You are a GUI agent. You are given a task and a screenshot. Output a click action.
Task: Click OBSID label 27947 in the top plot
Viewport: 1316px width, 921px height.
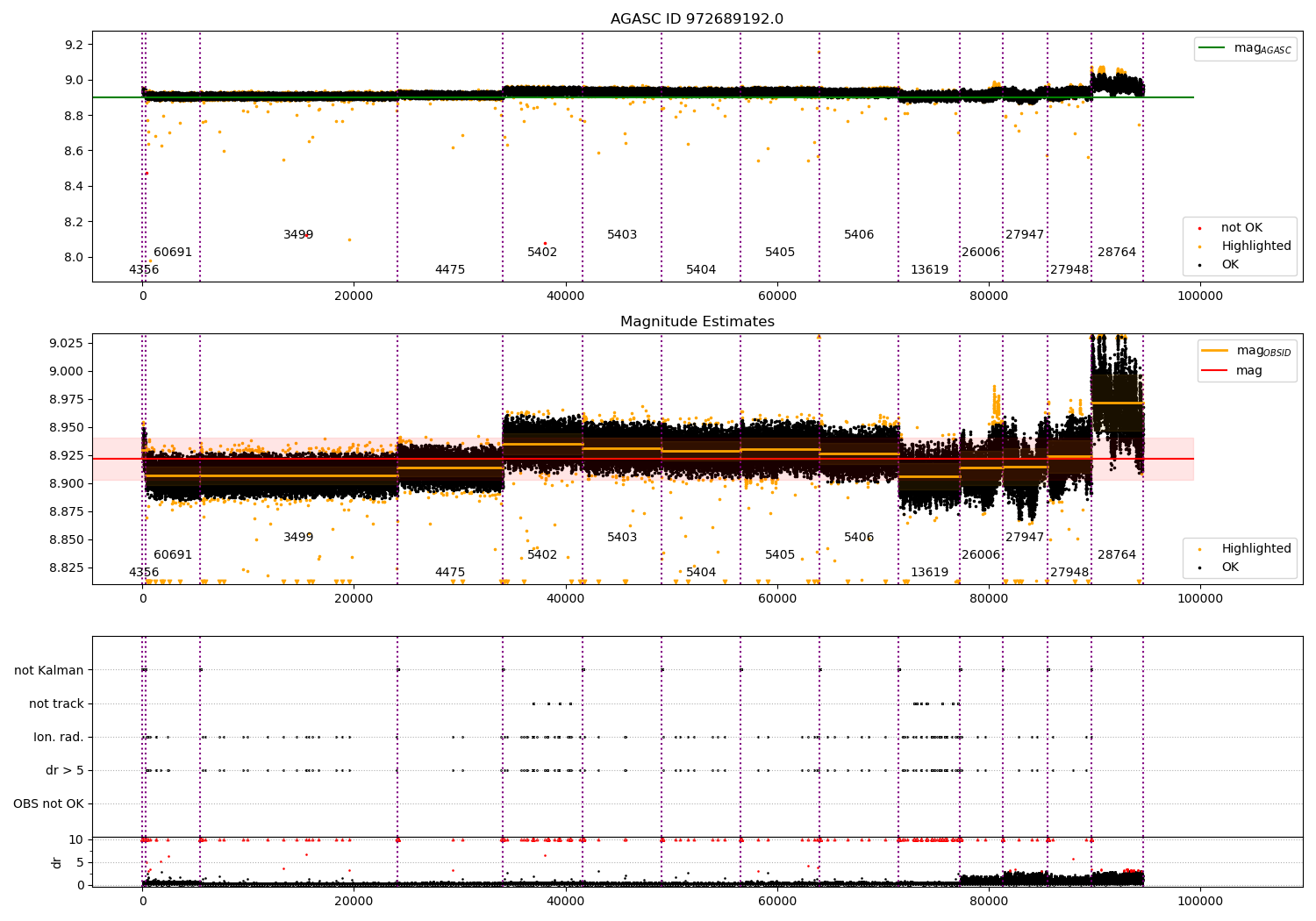click(1025, 235)
